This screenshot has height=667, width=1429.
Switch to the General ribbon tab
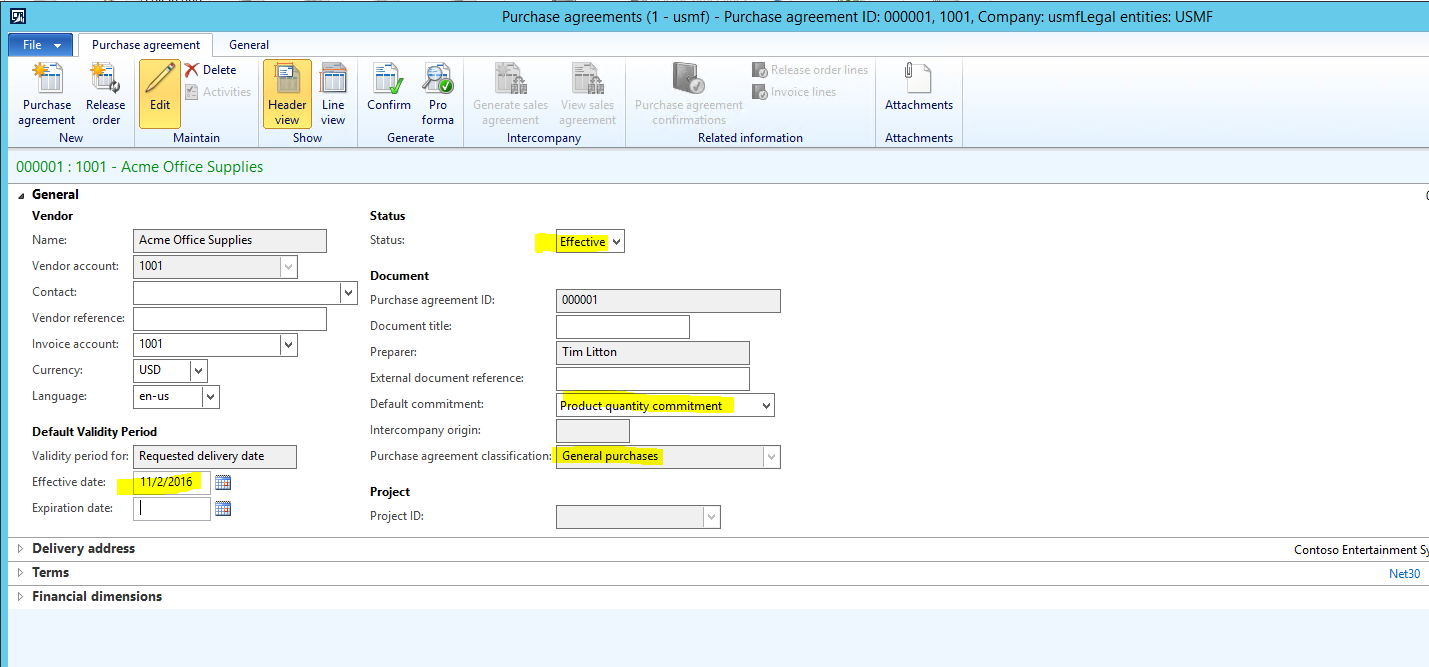tap(249, 45)
